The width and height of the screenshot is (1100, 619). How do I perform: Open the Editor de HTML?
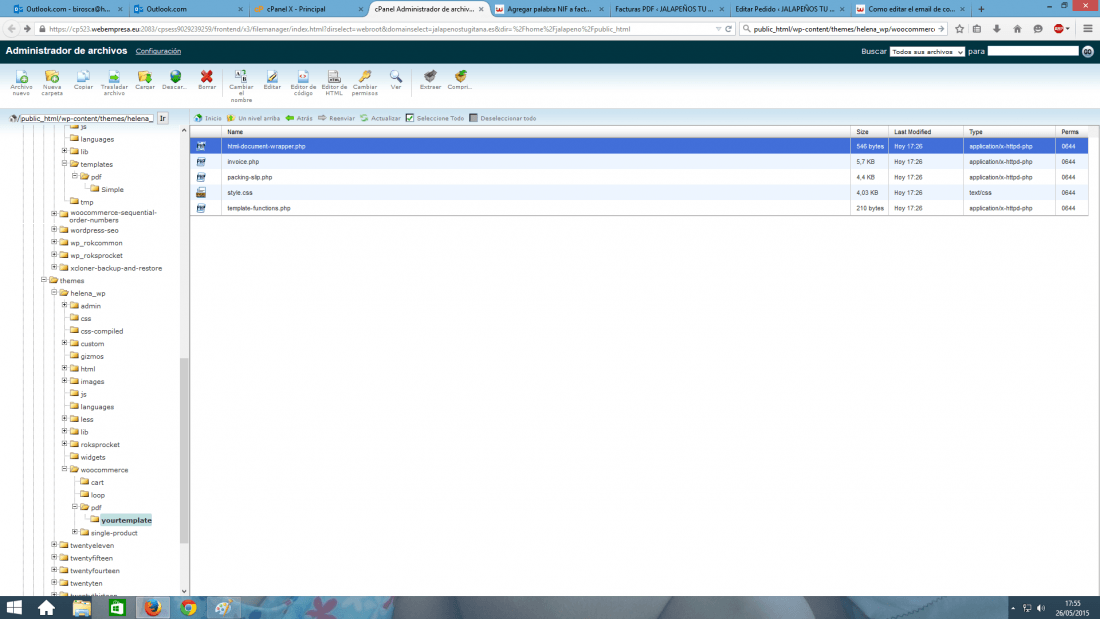tap(334, 82)
